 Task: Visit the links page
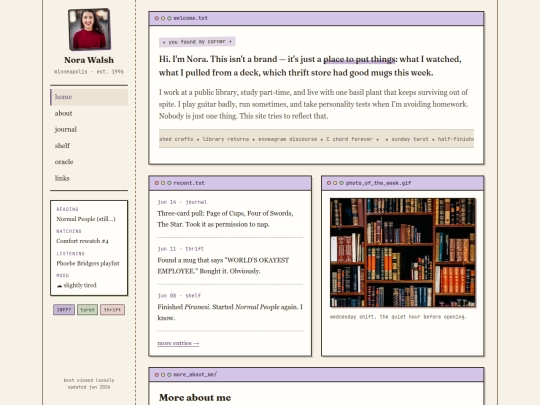click(89, 178)
